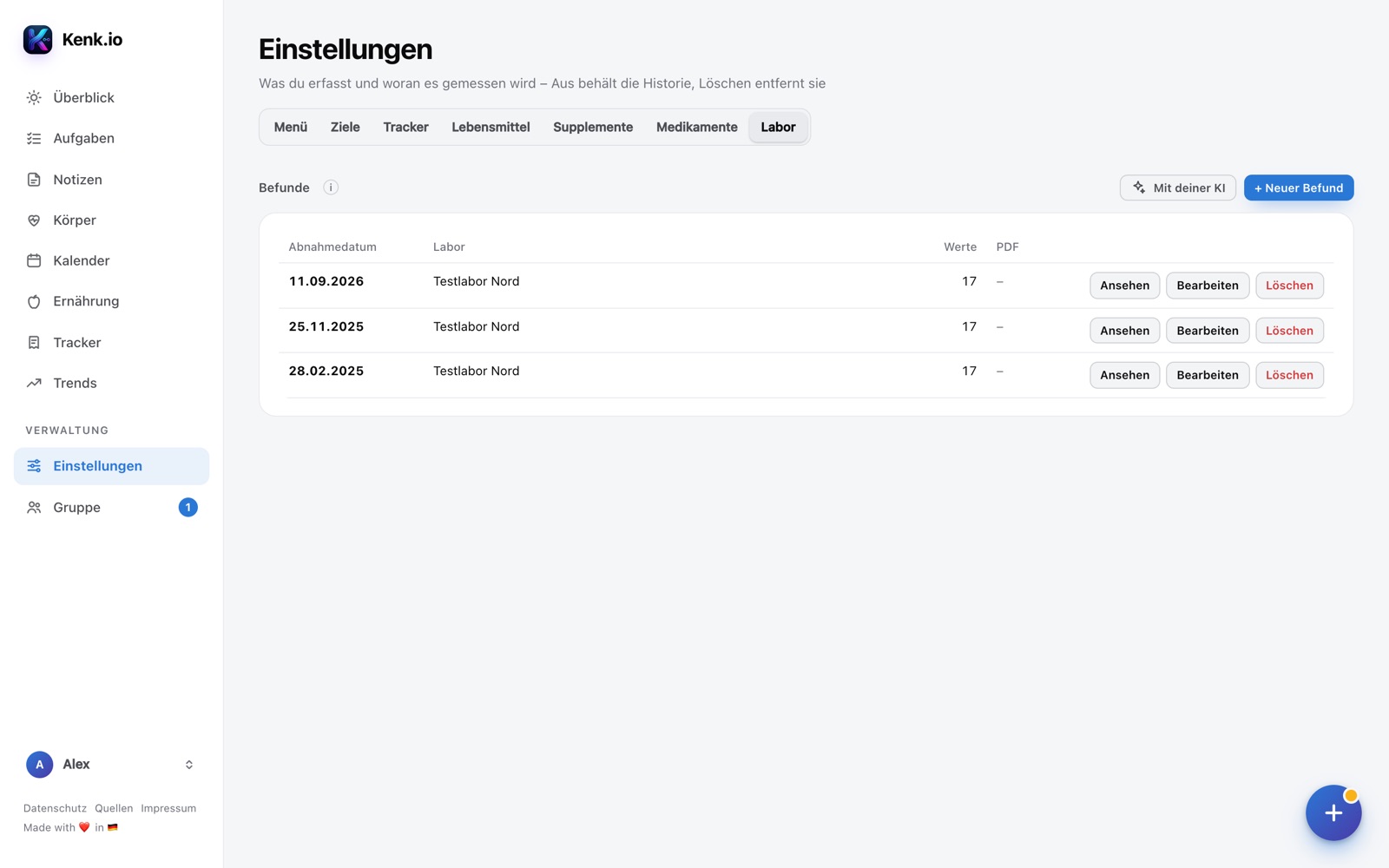Screen dimensions: 1389x868
Task: Delete the 25.11.2025 result
Action: click(x=1289, y=331)
